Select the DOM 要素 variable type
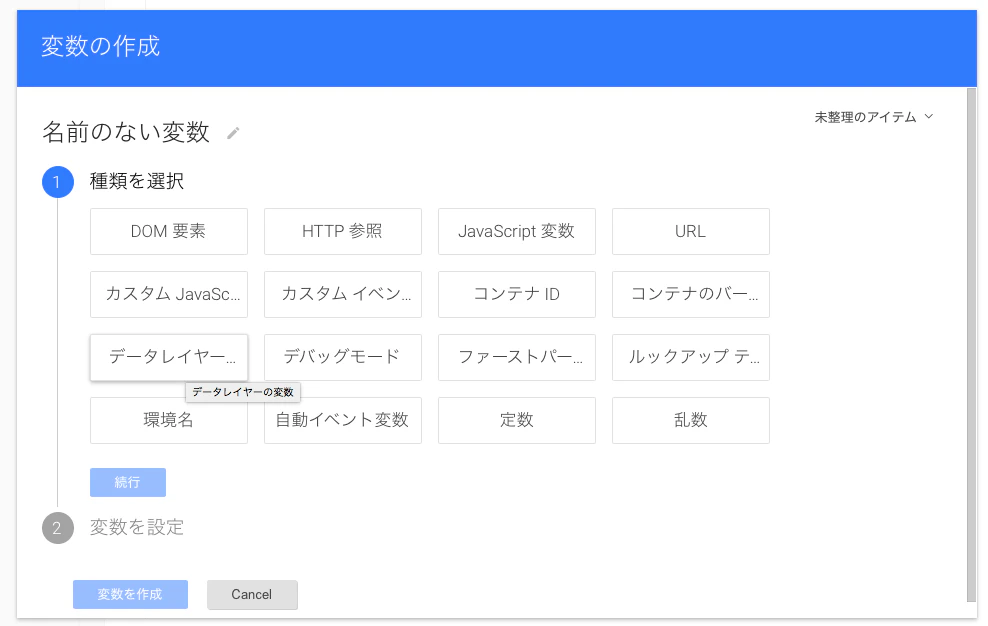The width and height of the screenshot is (988, 626). click(x=169, y=231)
